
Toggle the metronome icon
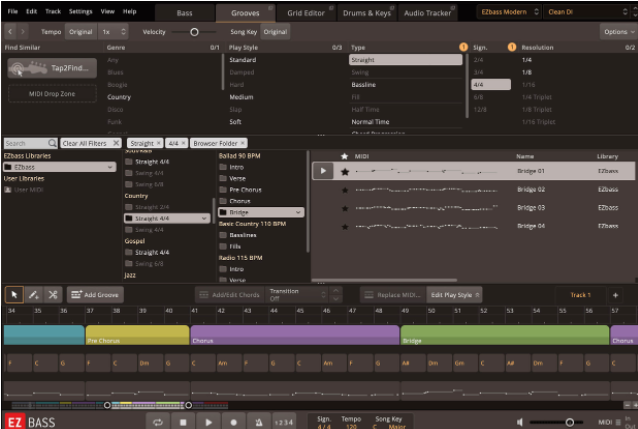click(259, 422)
